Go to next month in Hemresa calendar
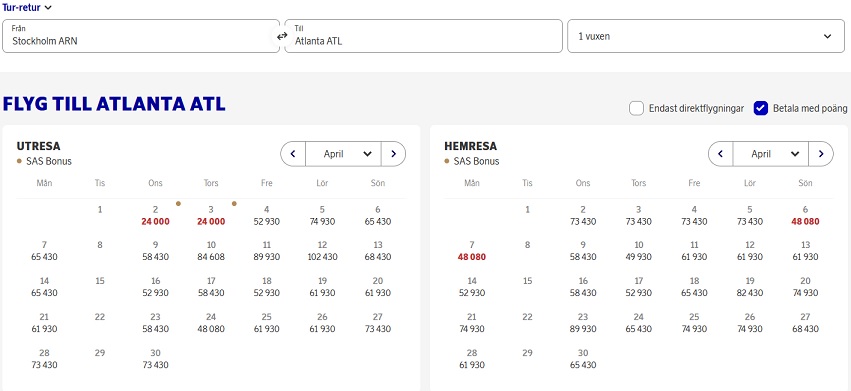This screenshot has width=851, height=391. point(821,154)
